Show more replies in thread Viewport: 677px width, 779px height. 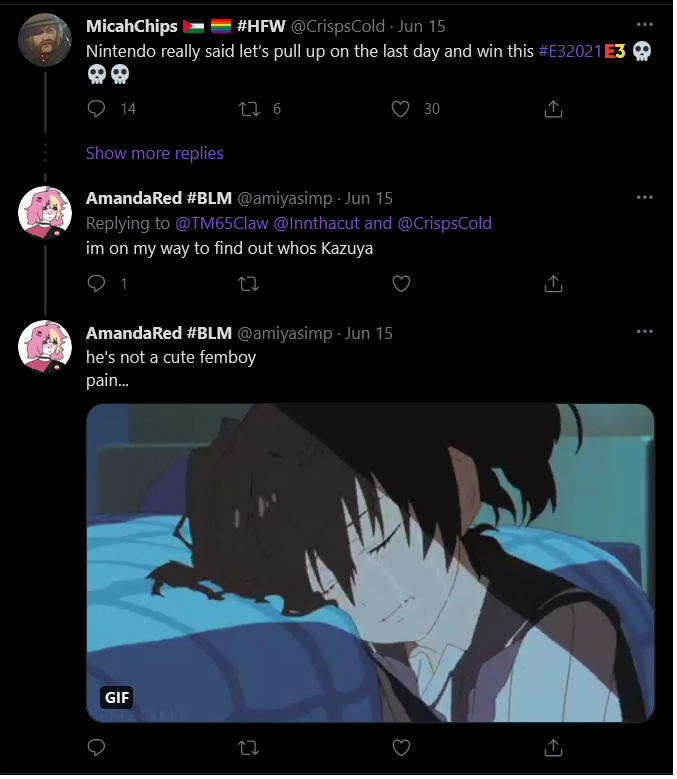click(154, 153)
